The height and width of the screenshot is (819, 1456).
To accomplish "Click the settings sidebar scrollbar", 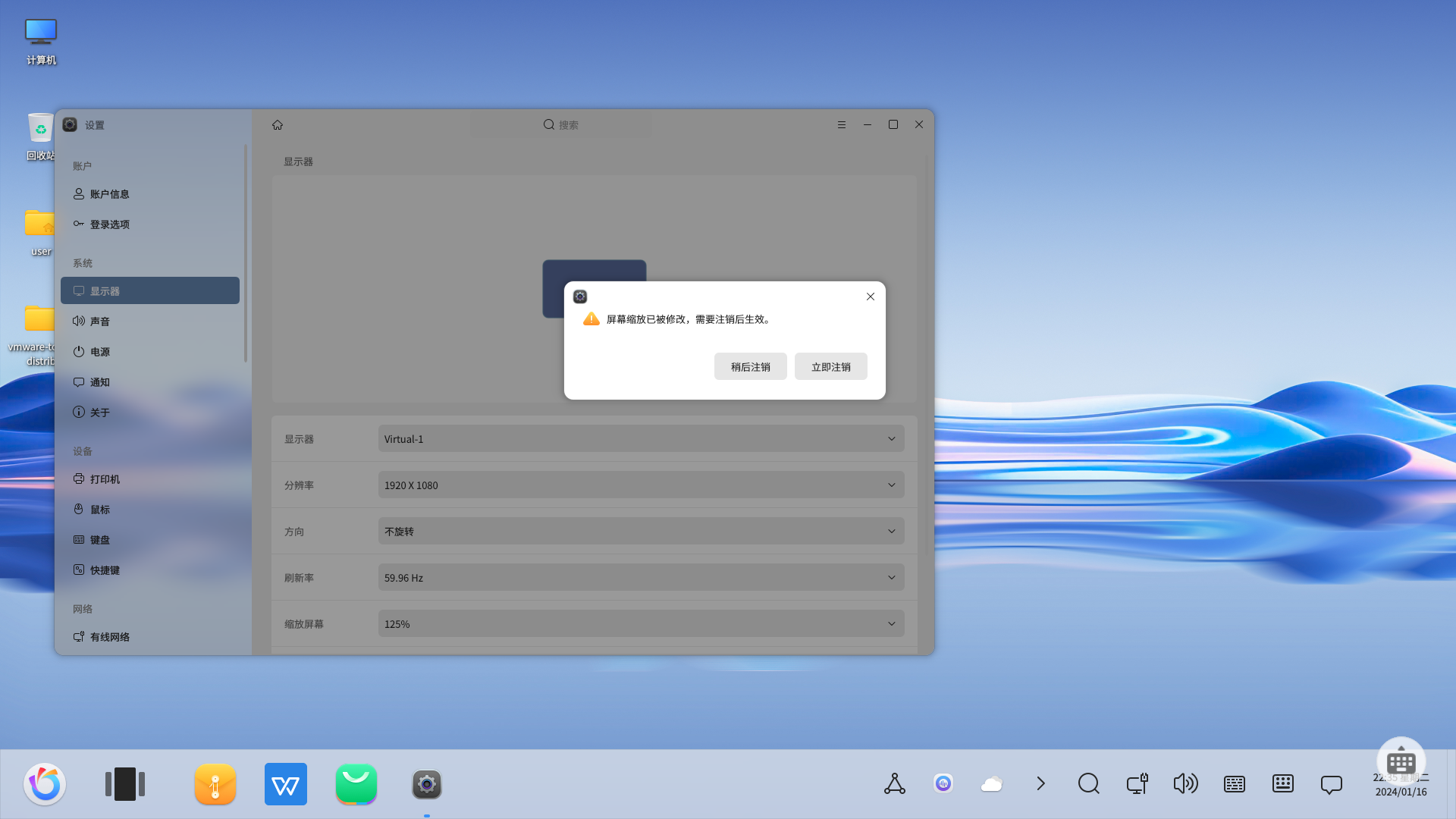I will tap(245, 253).
